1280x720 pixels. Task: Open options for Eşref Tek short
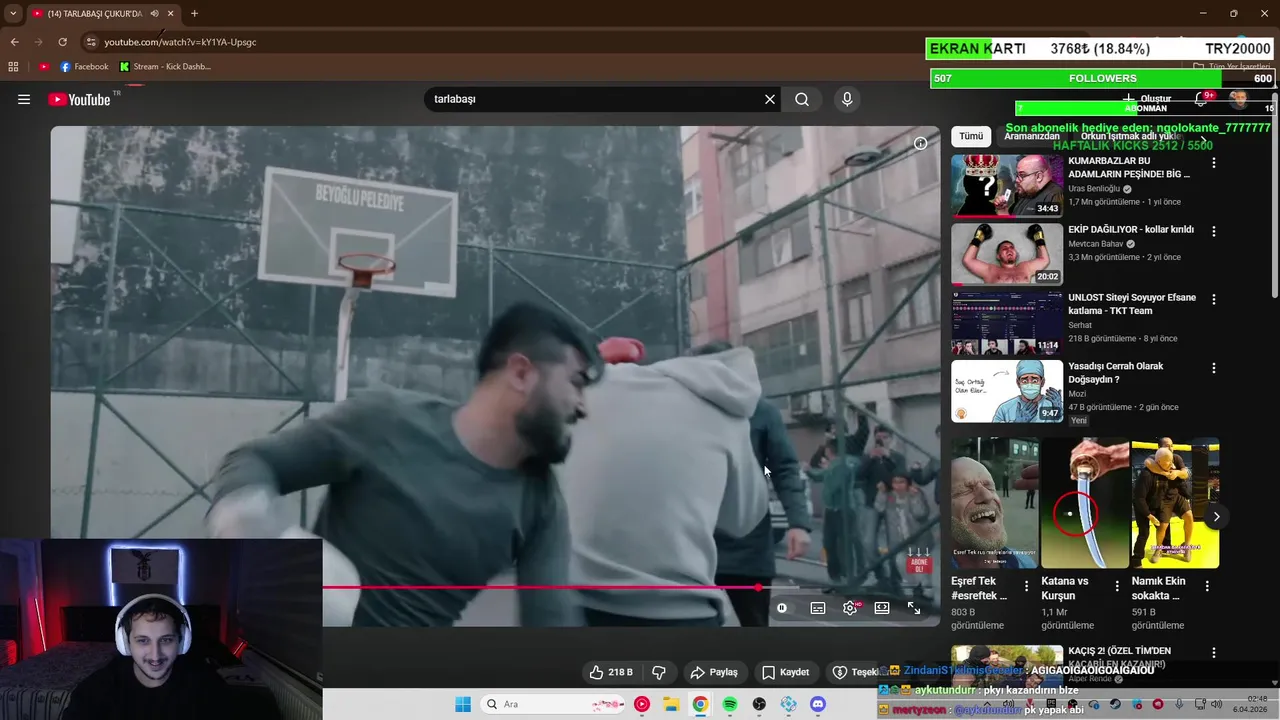1026,587
